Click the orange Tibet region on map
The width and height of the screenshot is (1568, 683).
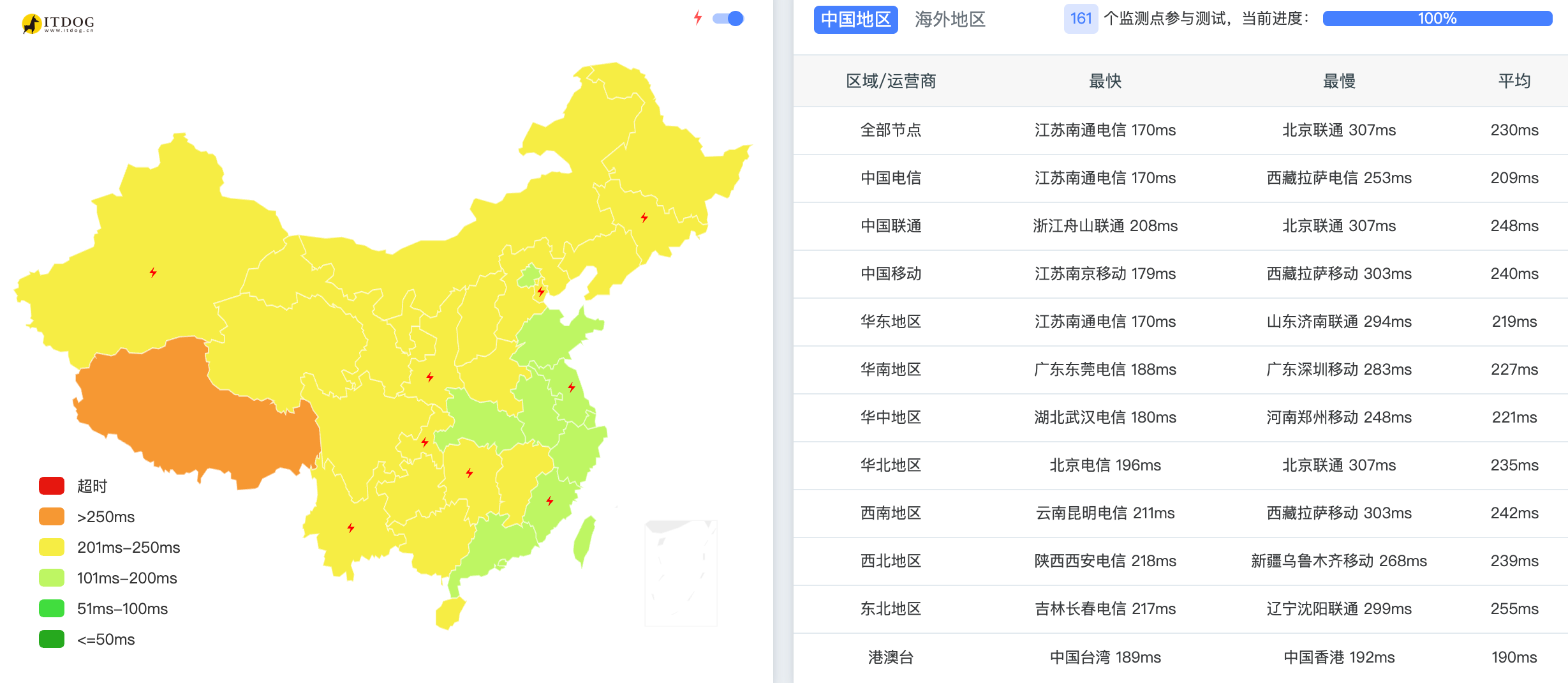(191, 415)
